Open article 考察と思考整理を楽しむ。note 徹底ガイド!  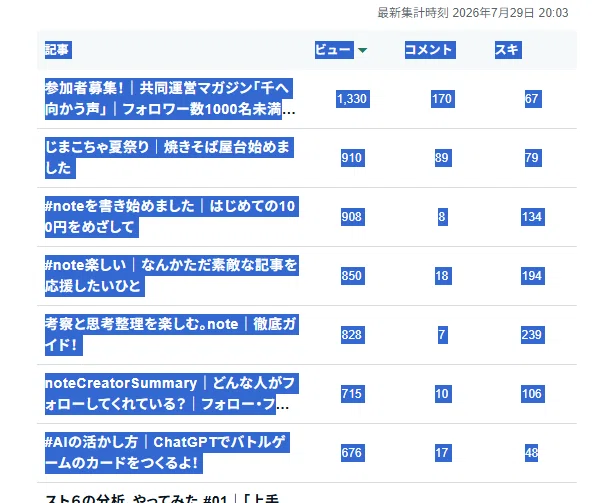click(x=172, y=335)
